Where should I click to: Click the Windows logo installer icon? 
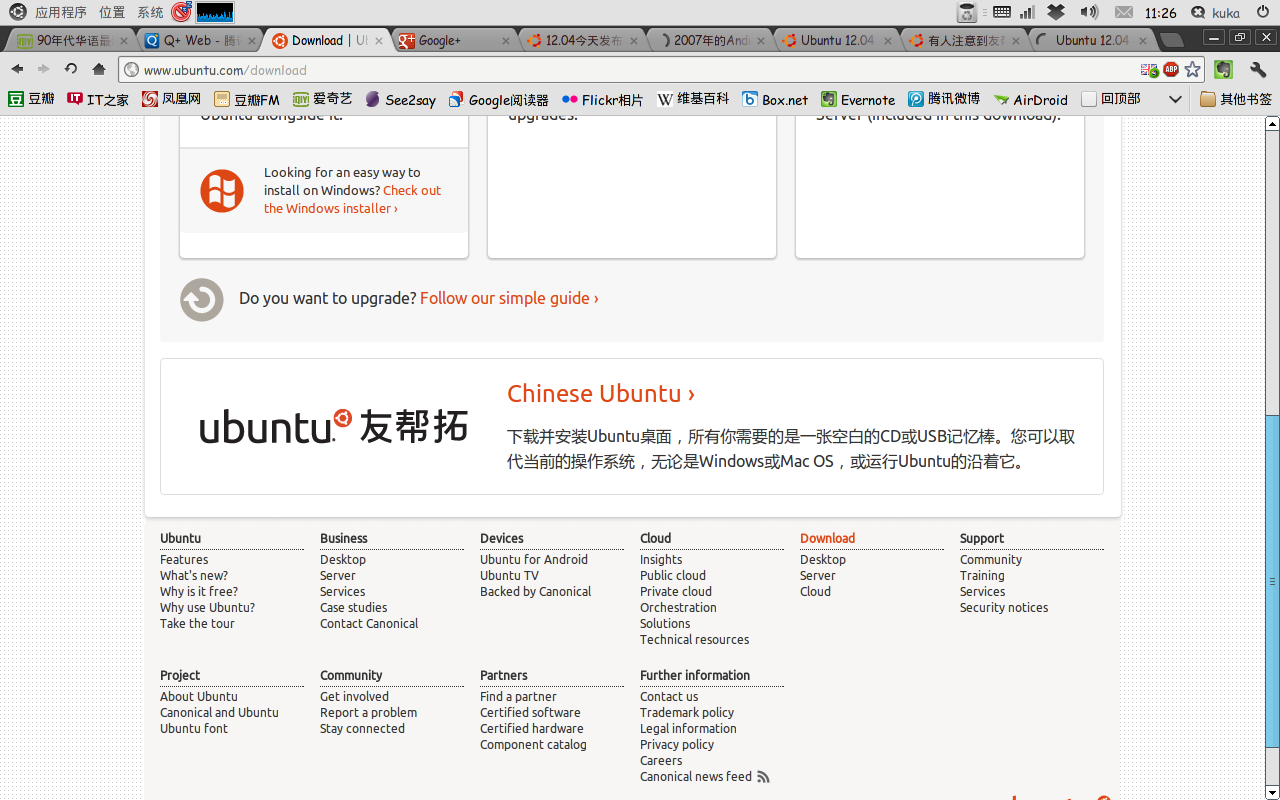coord(222,190)
